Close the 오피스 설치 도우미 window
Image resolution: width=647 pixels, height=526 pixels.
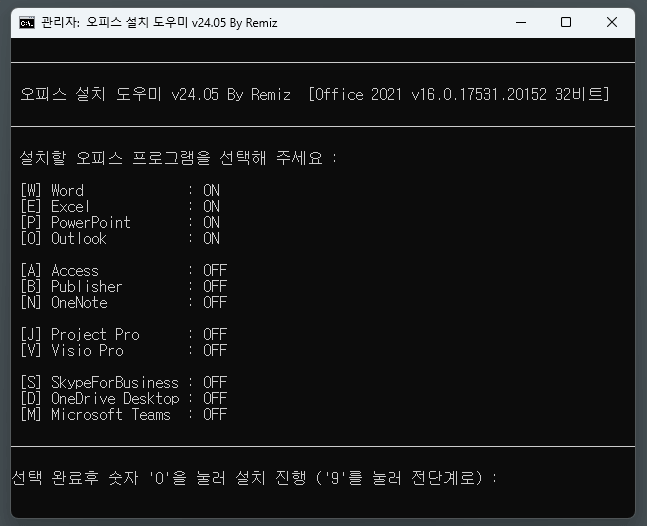(612, 22)
